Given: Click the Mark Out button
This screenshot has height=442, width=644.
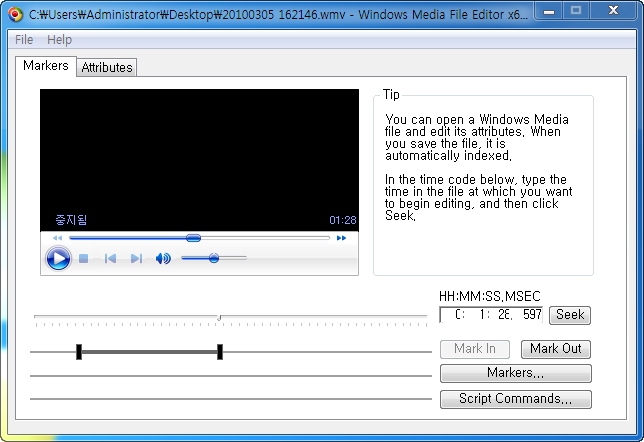Looking at the screenshot, I should 556,349.
